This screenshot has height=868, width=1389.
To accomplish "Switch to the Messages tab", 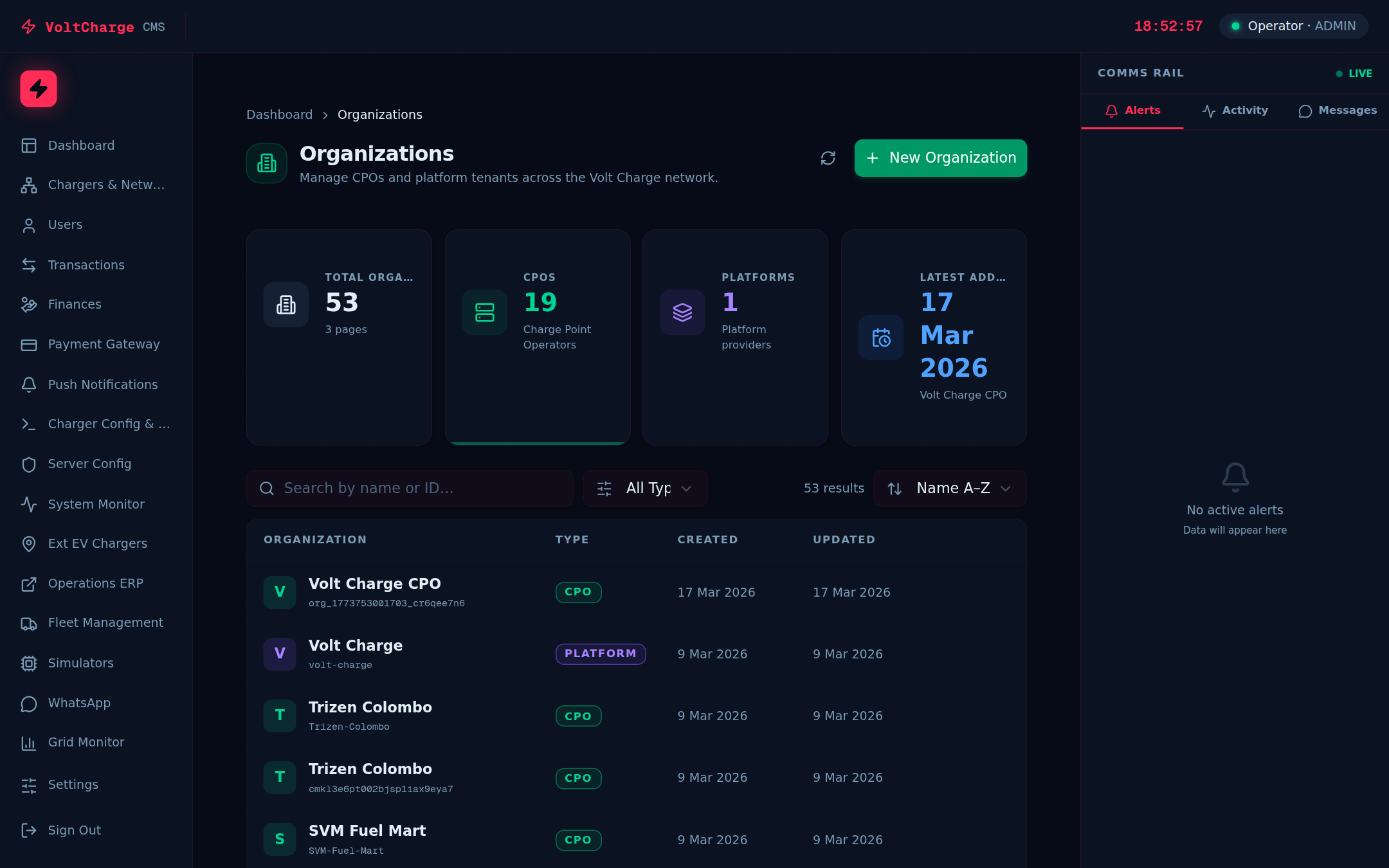I will click(x=1338, y=110).
